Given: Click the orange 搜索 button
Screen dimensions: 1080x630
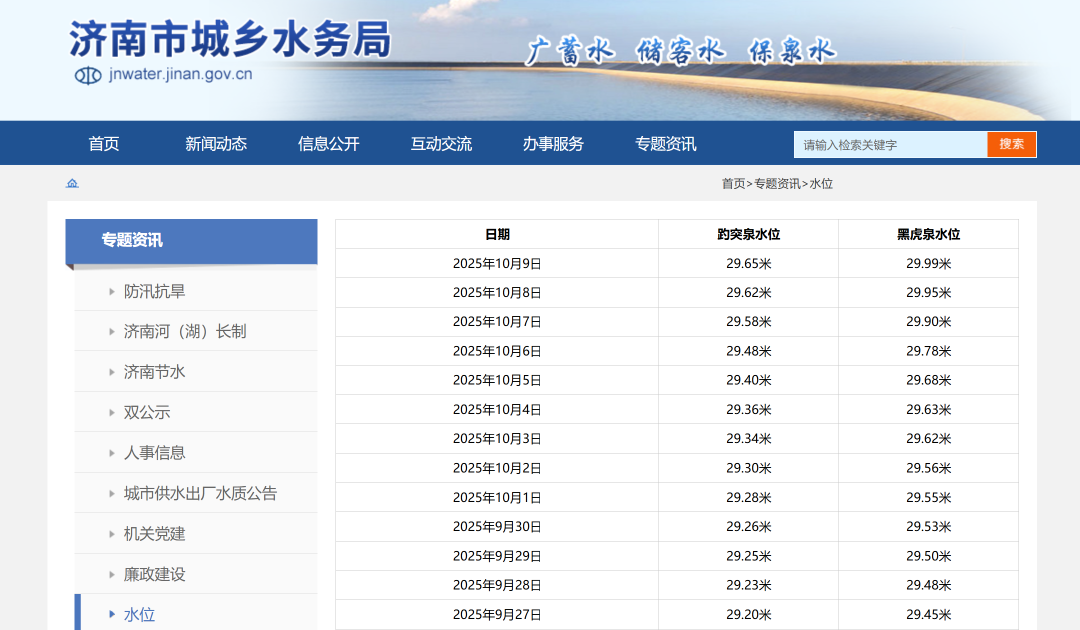Looking at the screenshot, I should pyautogui.click(x=1011, y=144).
